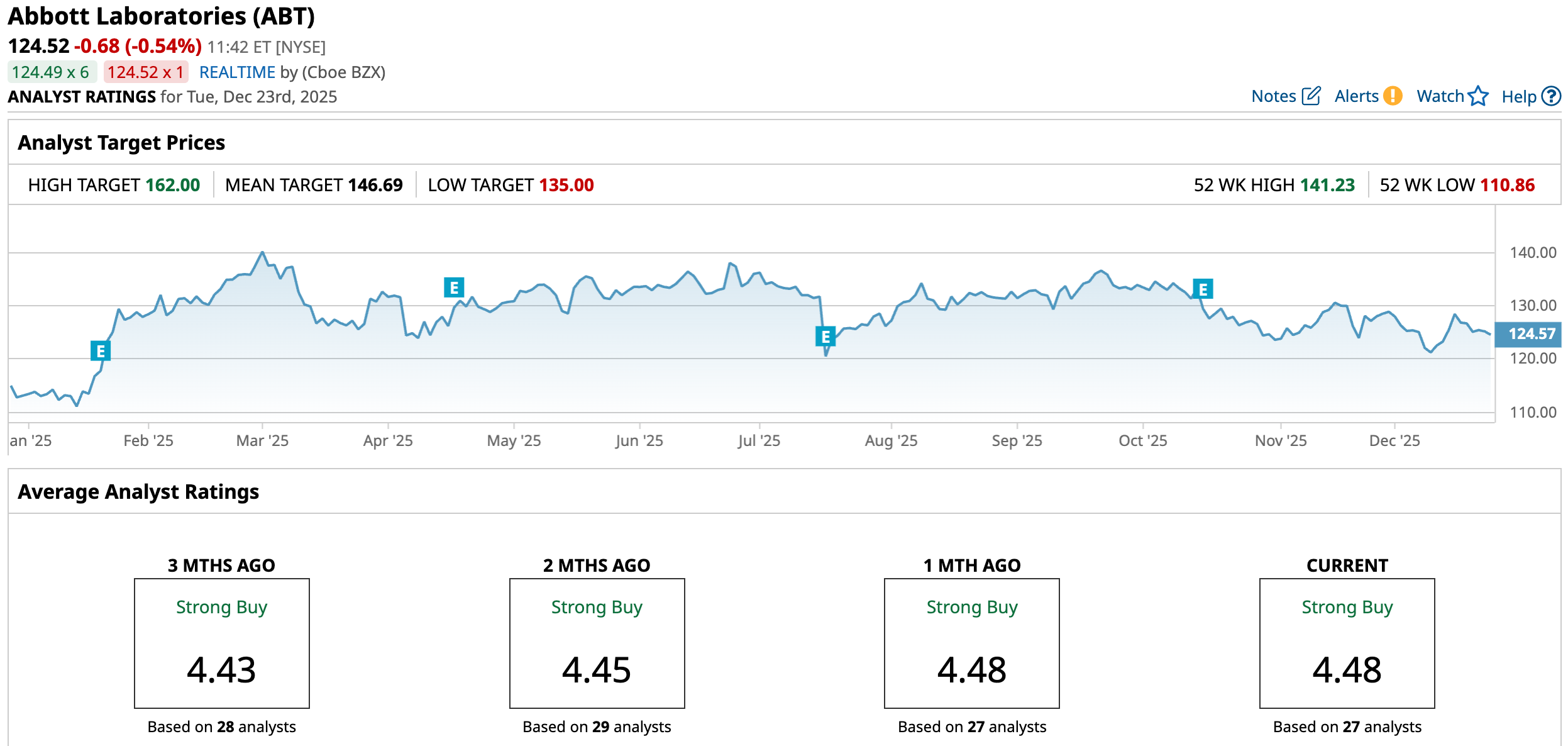The width and height of the screenshot is (1568, 746).
Task: Click the Watch star icon
Action: (x=1478, y=96)
